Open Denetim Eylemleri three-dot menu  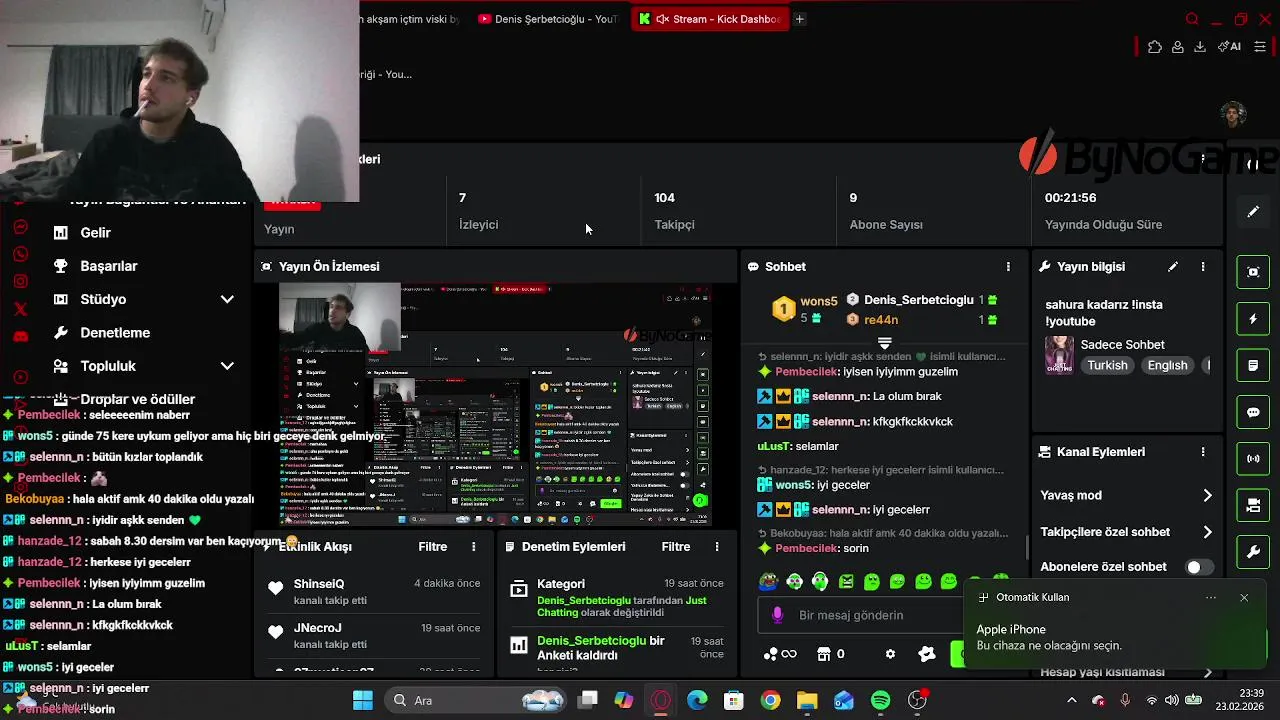(x=717, y=547)
